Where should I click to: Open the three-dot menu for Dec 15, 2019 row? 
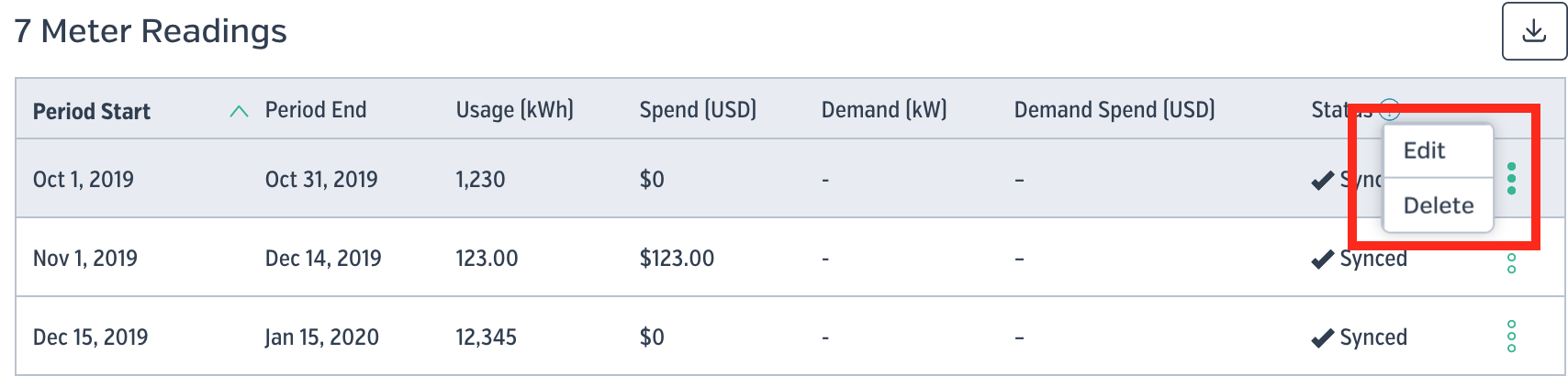(1511, 337)
